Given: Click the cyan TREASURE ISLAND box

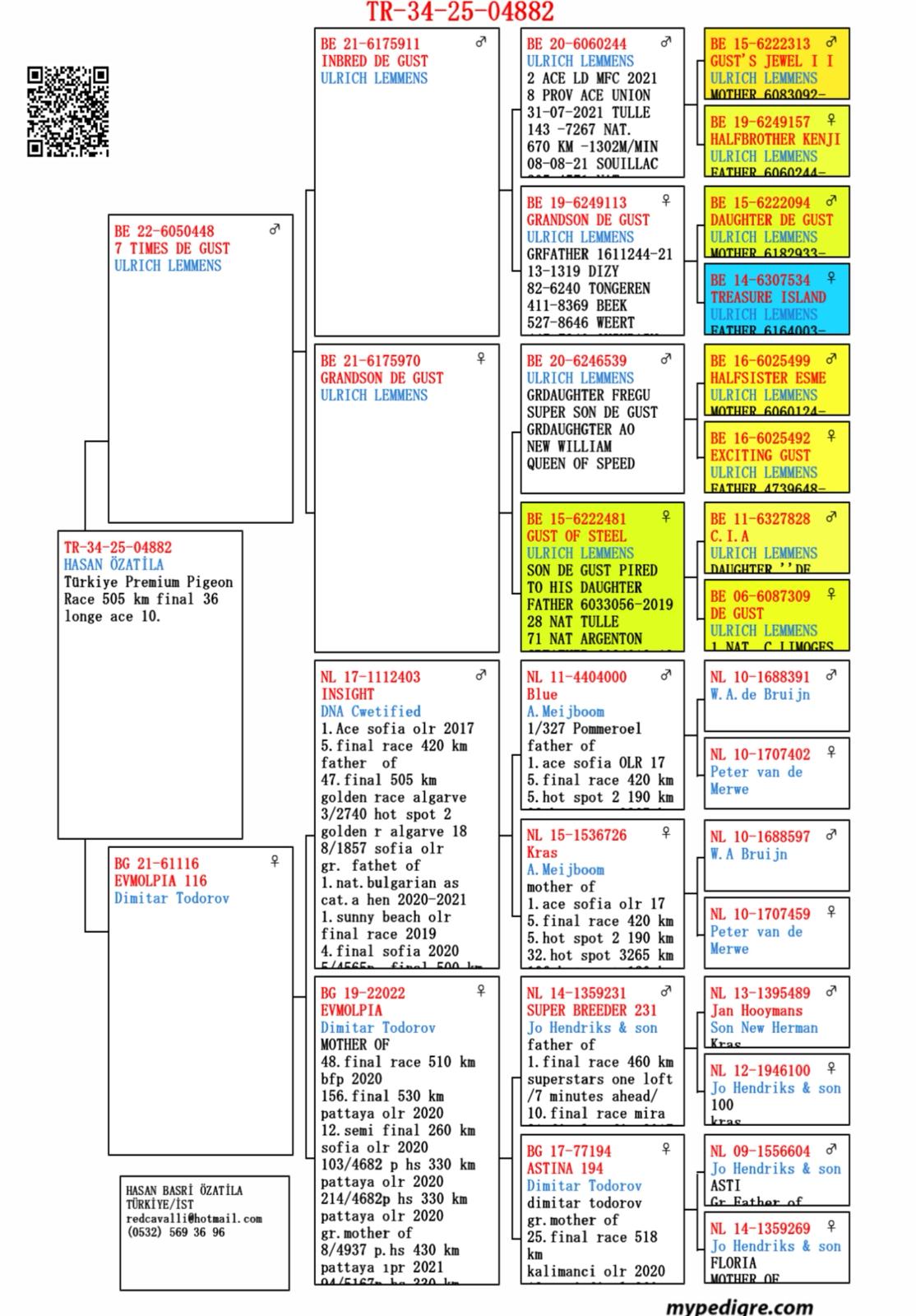Looking at the screenshot, I should (x=776, y=299).
